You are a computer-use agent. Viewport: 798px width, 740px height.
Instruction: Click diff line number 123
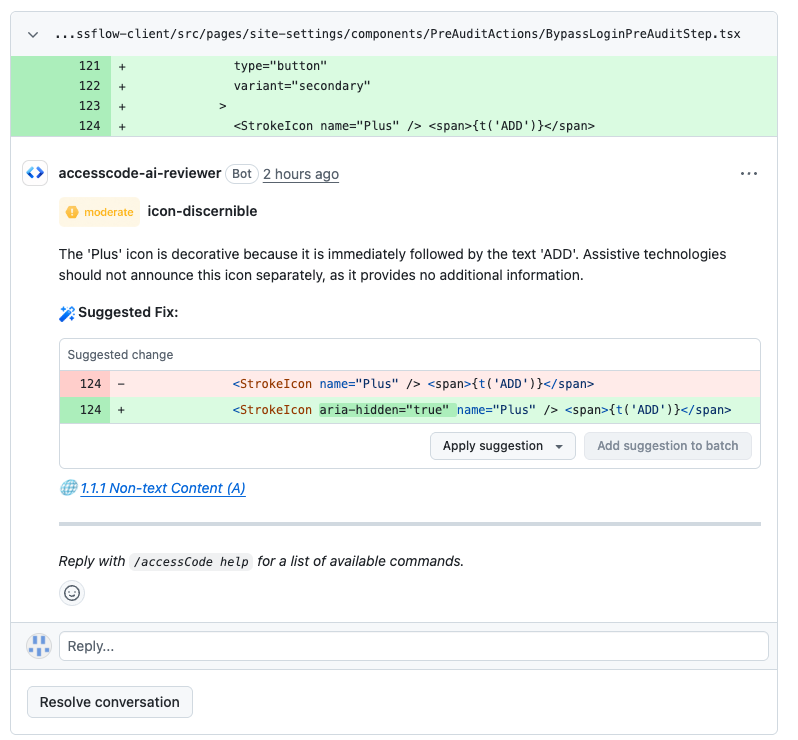pos(90,106)
